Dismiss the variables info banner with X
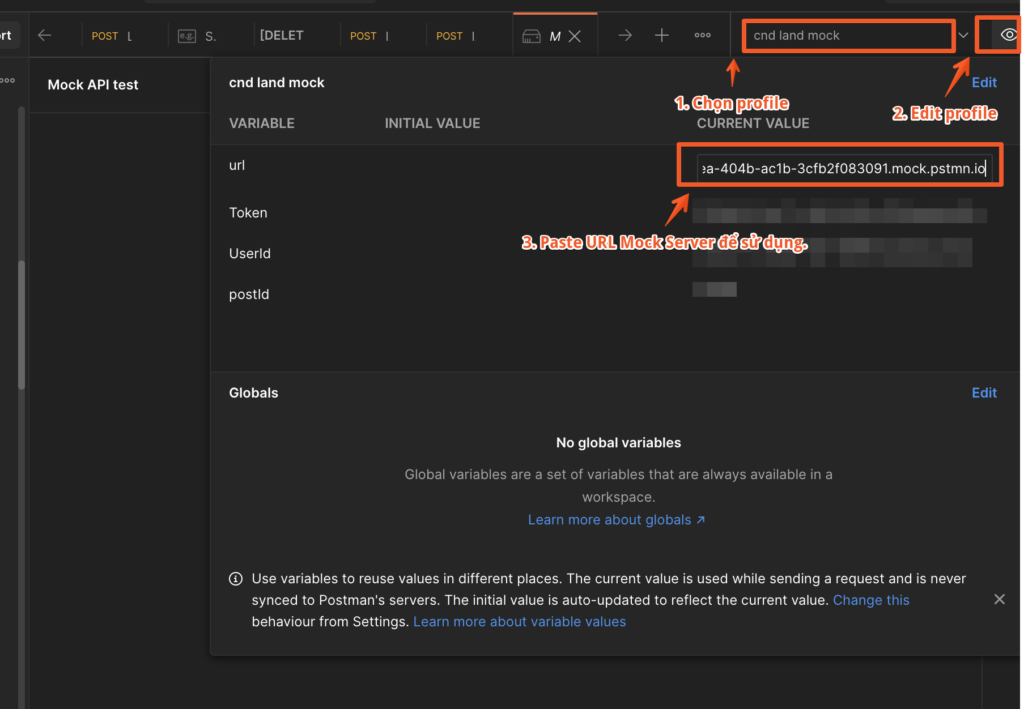Screen dimensions: 1024x709 999,598
